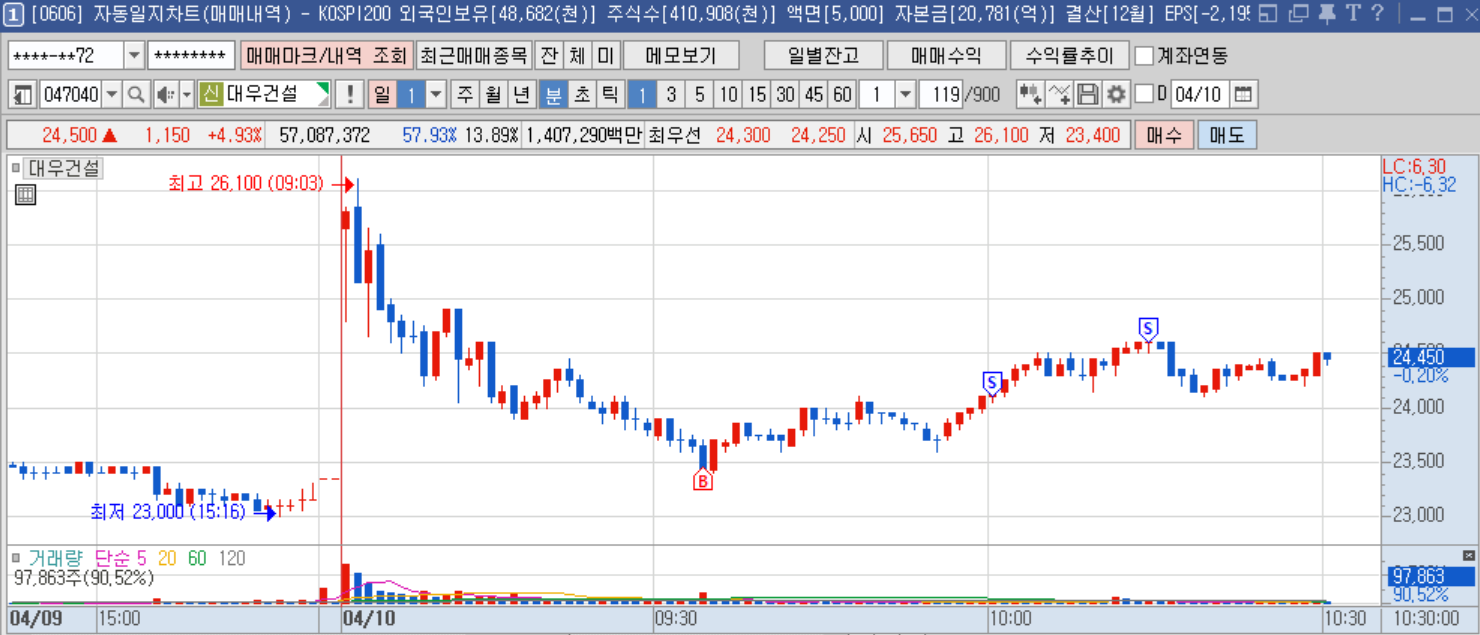Click the green 신 badge before 대우건설
Viewport: 1480px width, 635px height.
[x=210, y=95]
